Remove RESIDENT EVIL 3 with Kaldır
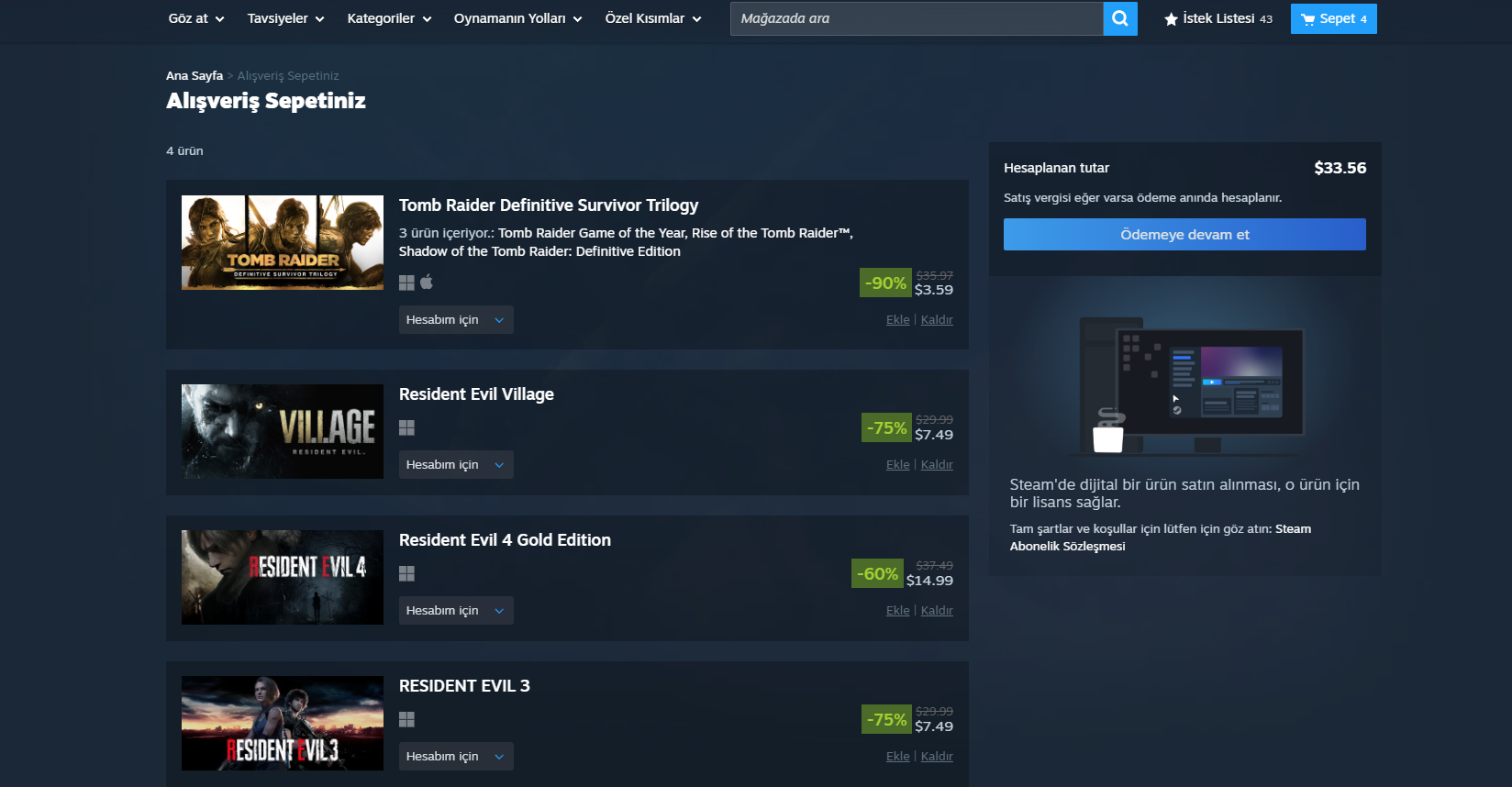Image resolution: width=1512 pixels, height=787 pixels. (x=937, y=757)
